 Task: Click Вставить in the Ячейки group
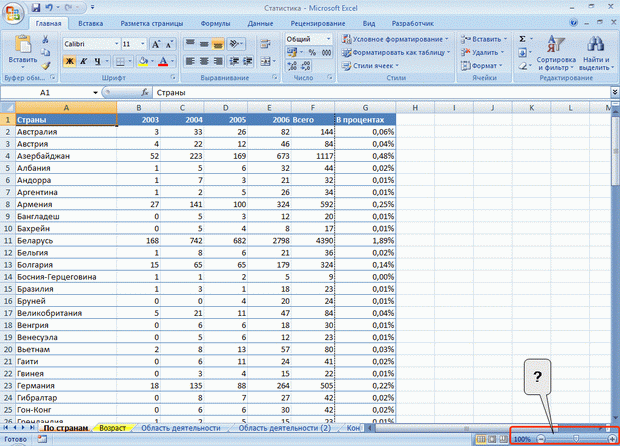coord(484,39)
